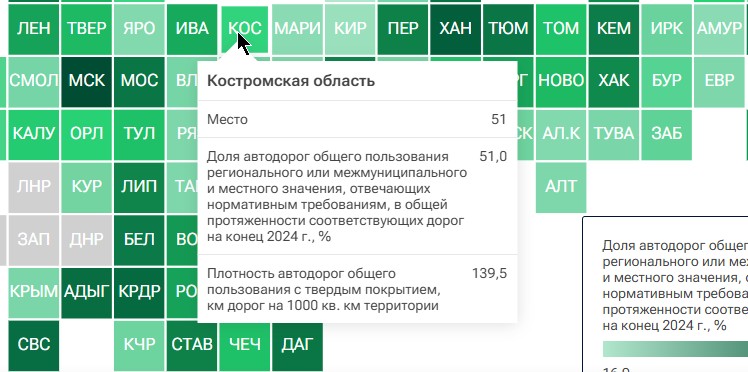748x372 pixels.
Task: Choose the КИР region tile
Action: [x=350, y=29]
